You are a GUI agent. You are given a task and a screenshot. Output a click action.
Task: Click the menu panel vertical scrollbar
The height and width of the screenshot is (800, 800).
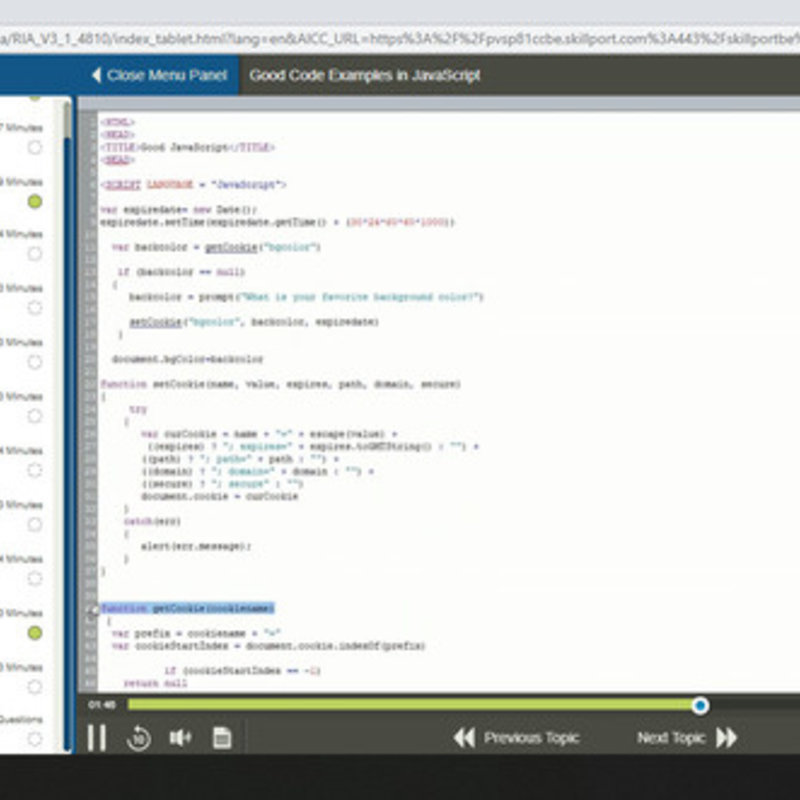[67, 426]
